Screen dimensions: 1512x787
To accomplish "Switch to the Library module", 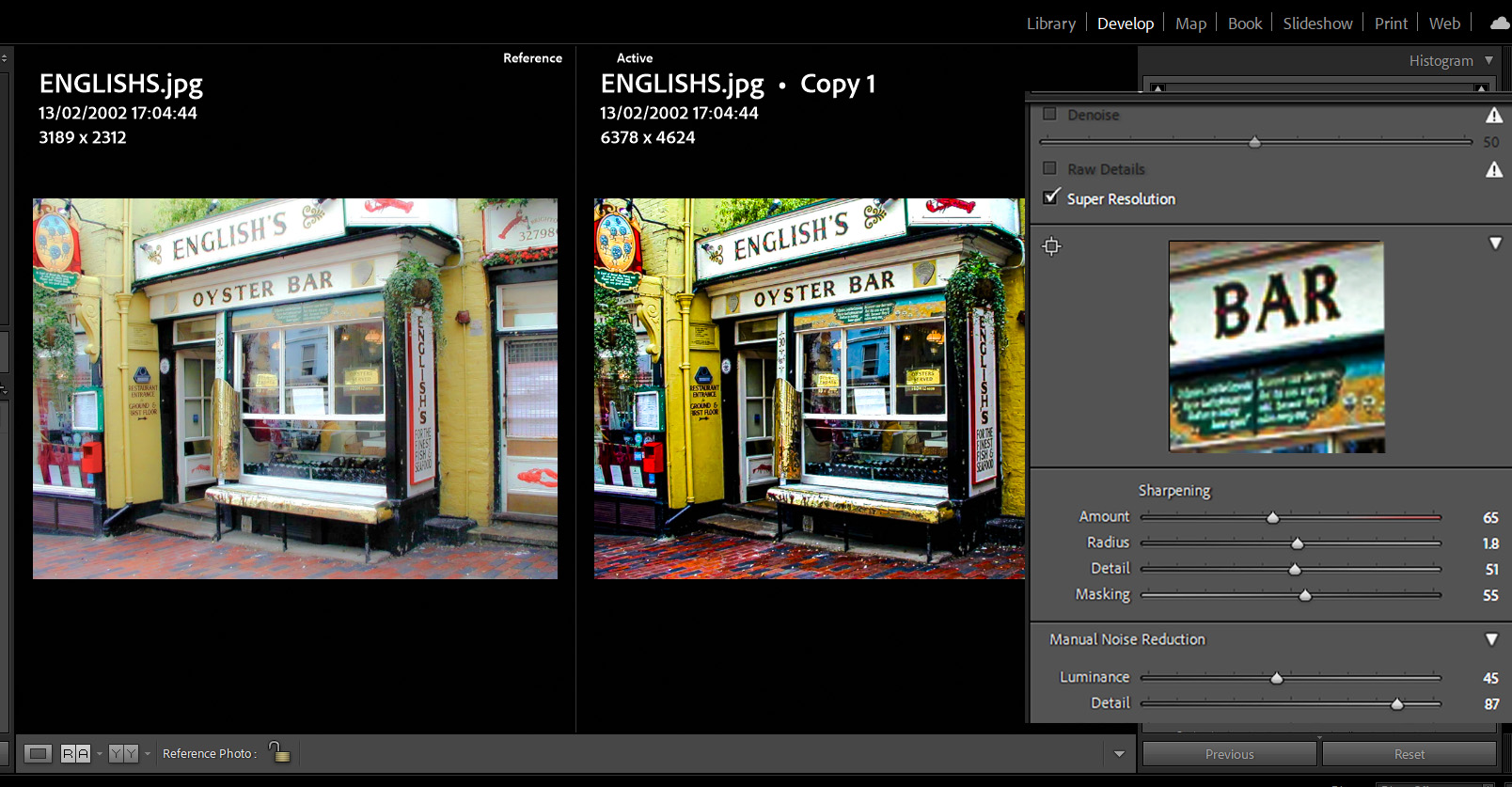I will click(x=1050, y=24).
